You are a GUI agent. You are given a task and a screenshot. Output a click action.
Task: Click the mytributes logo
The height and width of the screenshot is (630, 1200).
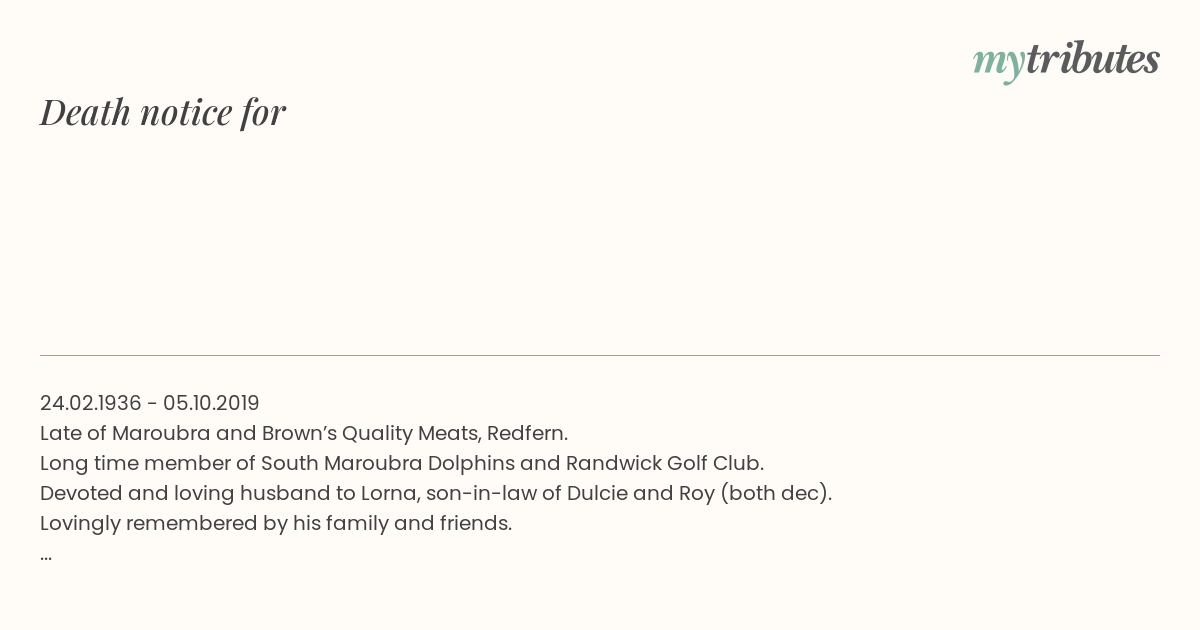1065,60
